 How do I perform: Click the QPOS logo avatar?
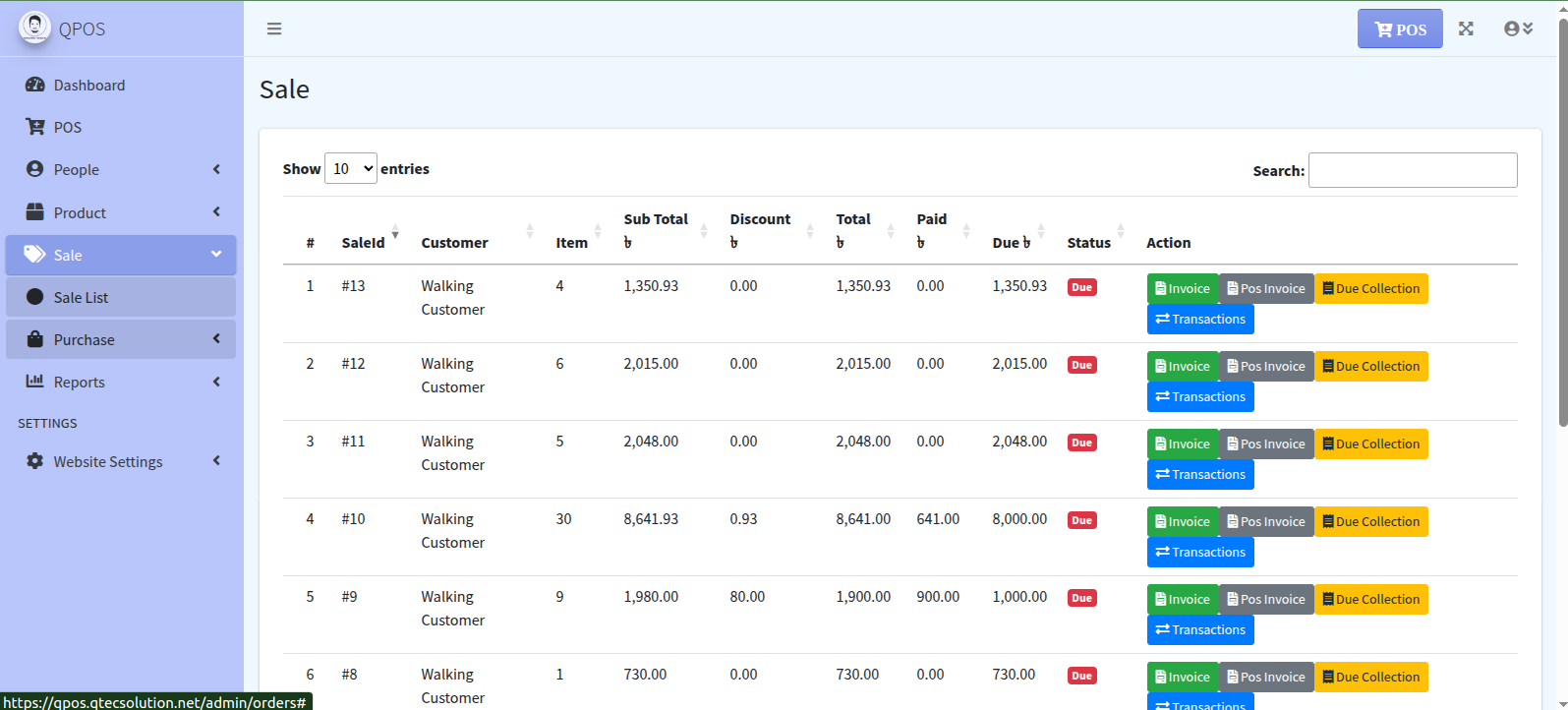click(x=34, y=28)
